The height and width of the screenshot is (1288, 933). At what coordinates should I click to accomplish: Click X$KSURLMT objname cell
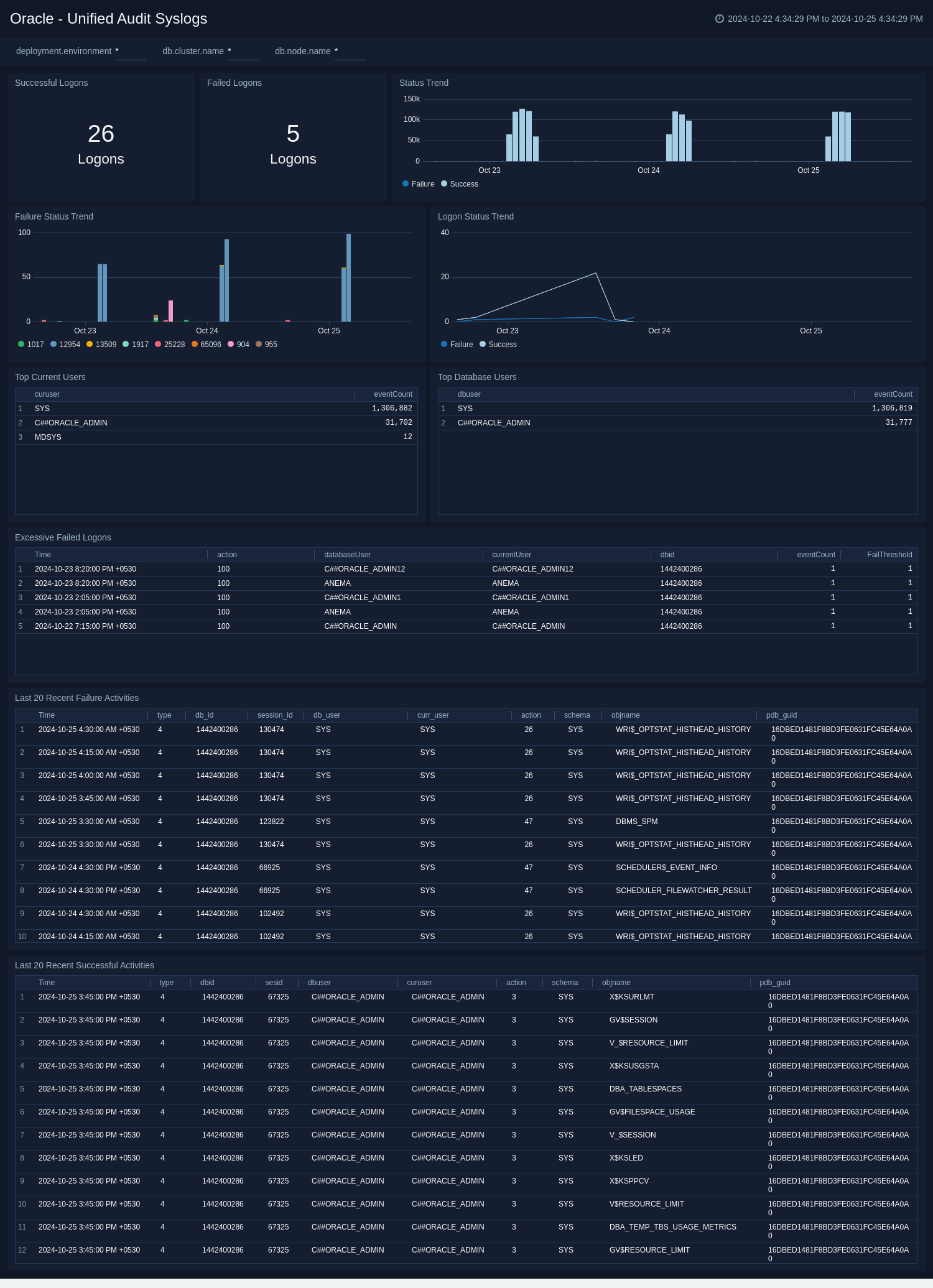point(632,997)
